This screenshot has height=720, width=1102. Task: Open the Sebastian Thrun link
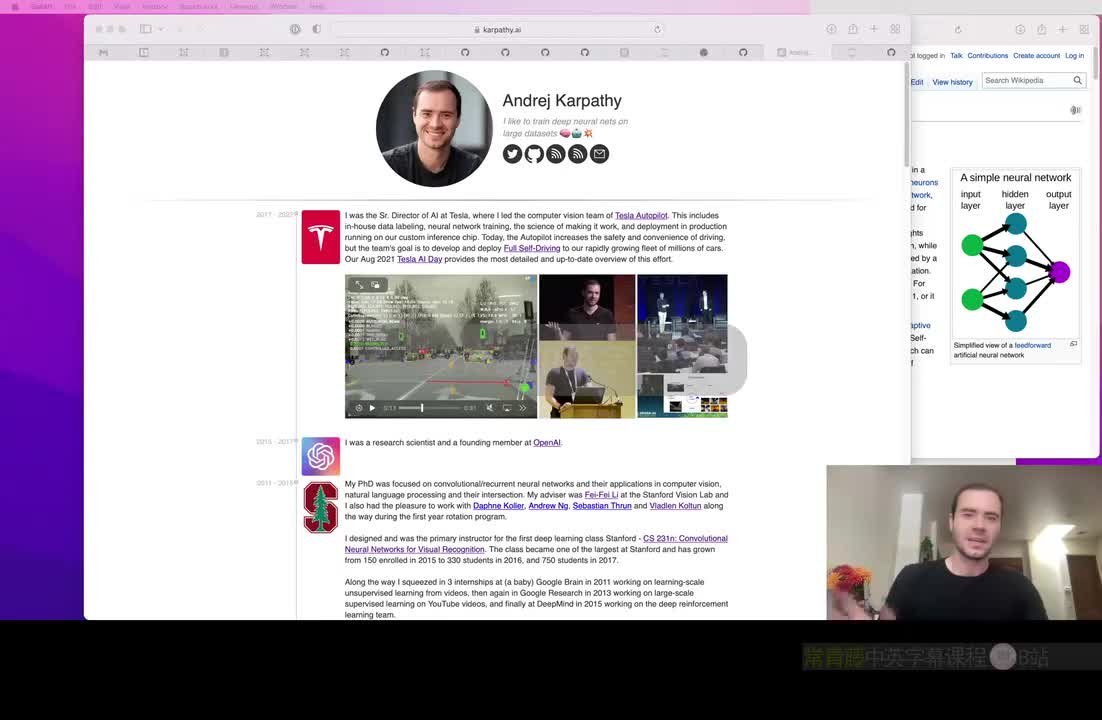pyautogui.click(x=602, y=506)
